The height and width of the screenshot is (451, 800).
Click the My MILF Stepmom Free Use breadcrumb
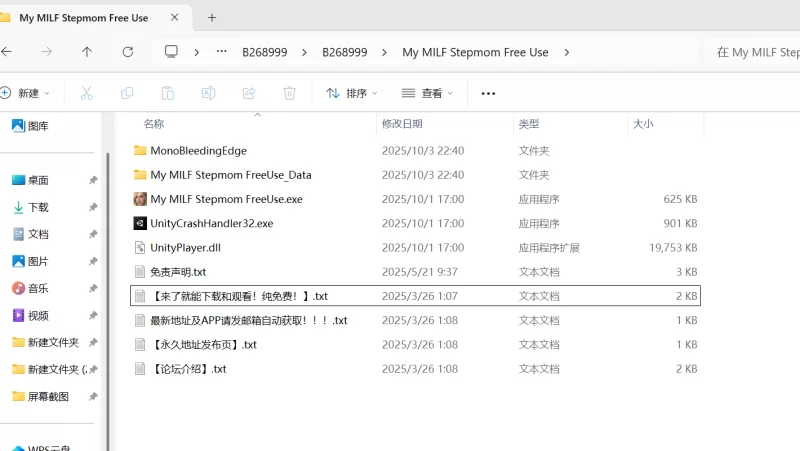click(x=475, y=52)
